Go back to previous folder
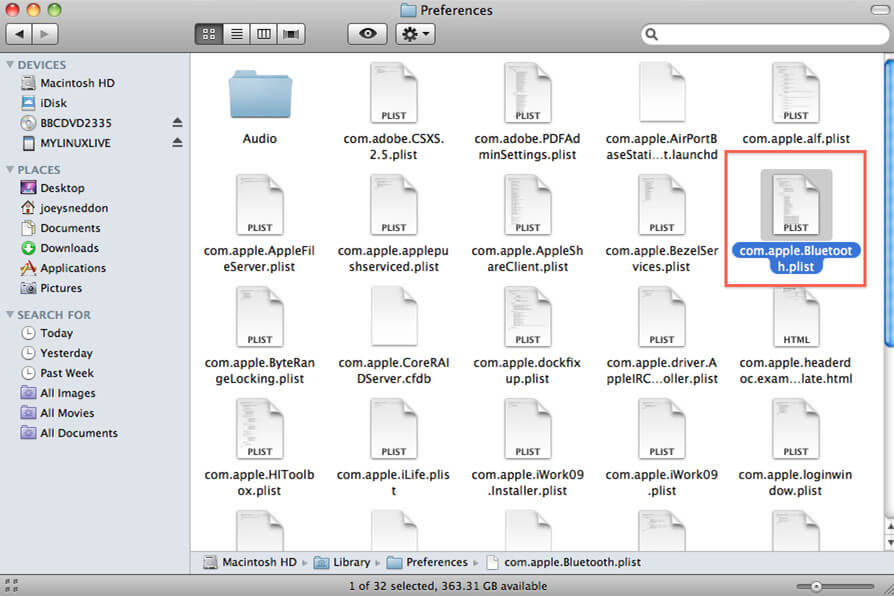The height and width of the screenshot is (596, 894). [x=19, y=34]
